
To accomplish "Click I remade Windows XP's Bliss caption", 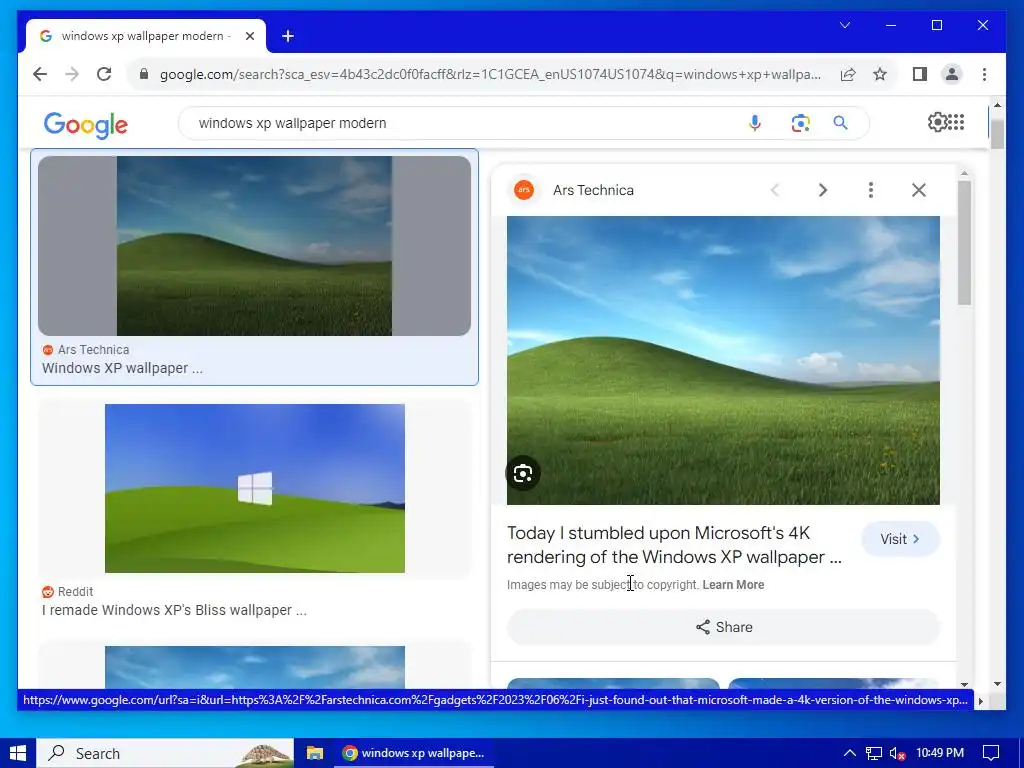I will [x=174, y=610].
